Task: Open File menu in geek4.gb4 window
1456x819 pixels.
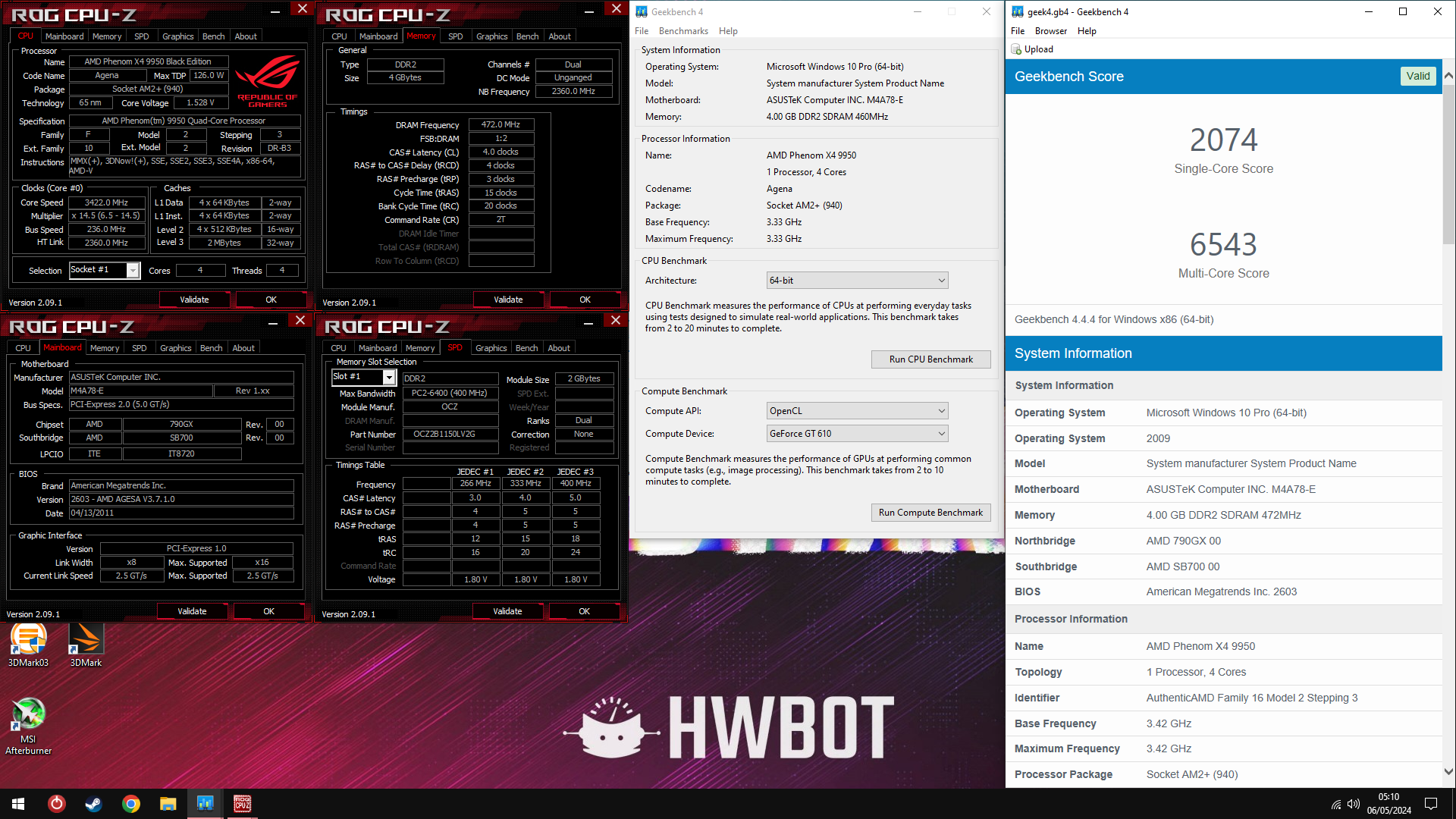Action: tap(1018, 31)
